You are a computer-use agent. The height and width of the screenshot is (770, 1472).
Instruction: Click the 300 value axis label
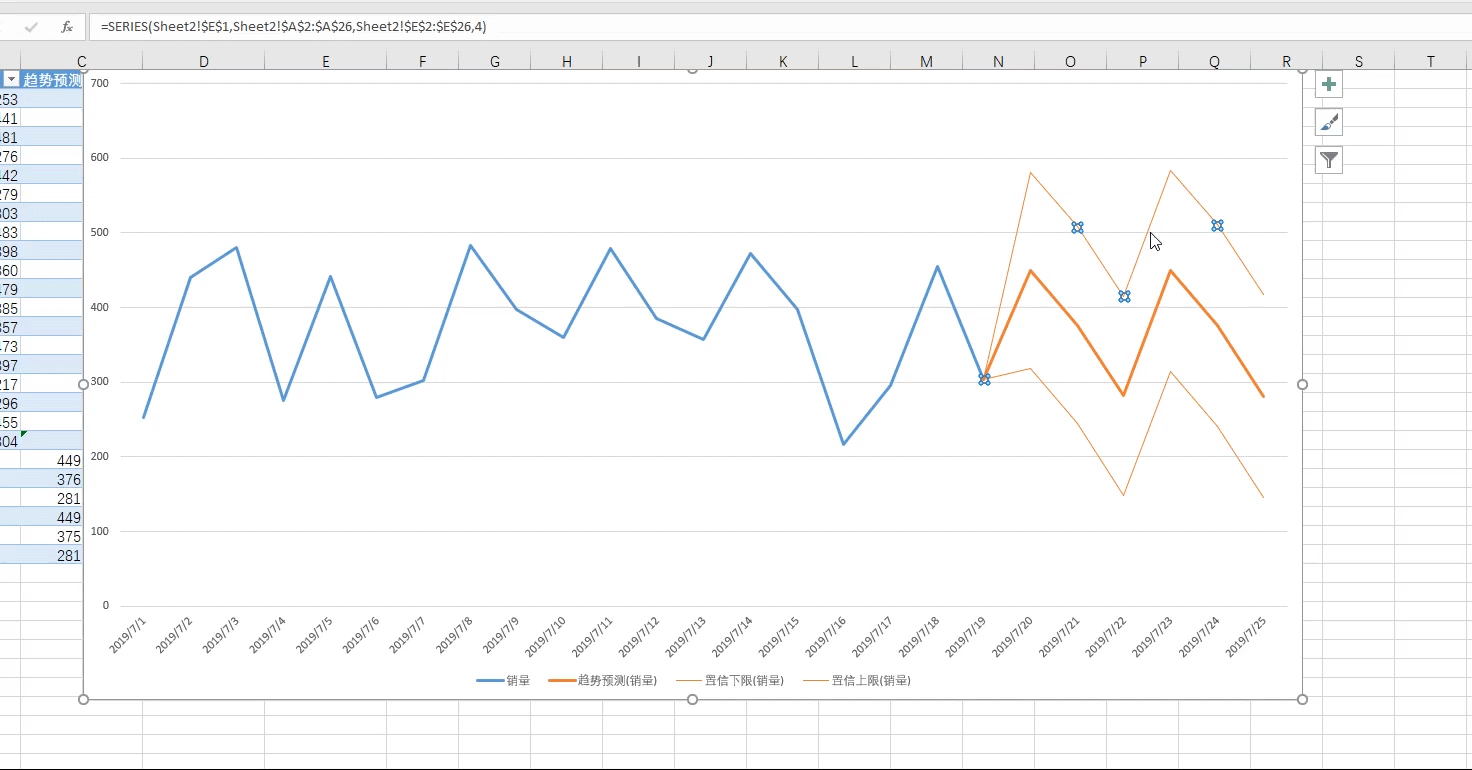(99, 382)
